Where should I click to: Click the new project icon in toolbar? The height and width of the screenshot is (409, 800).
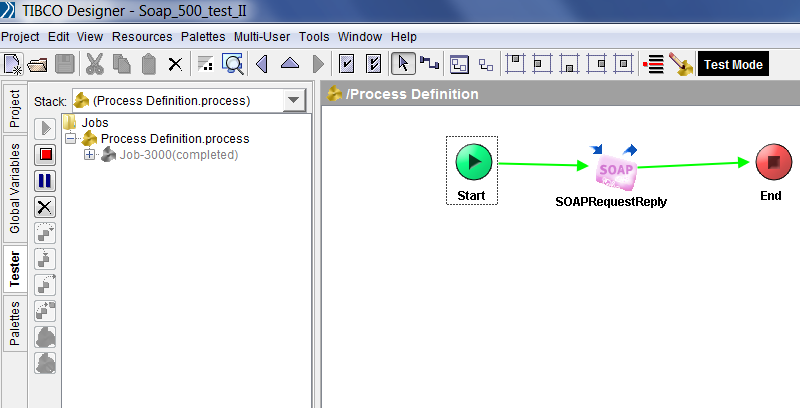13,65
